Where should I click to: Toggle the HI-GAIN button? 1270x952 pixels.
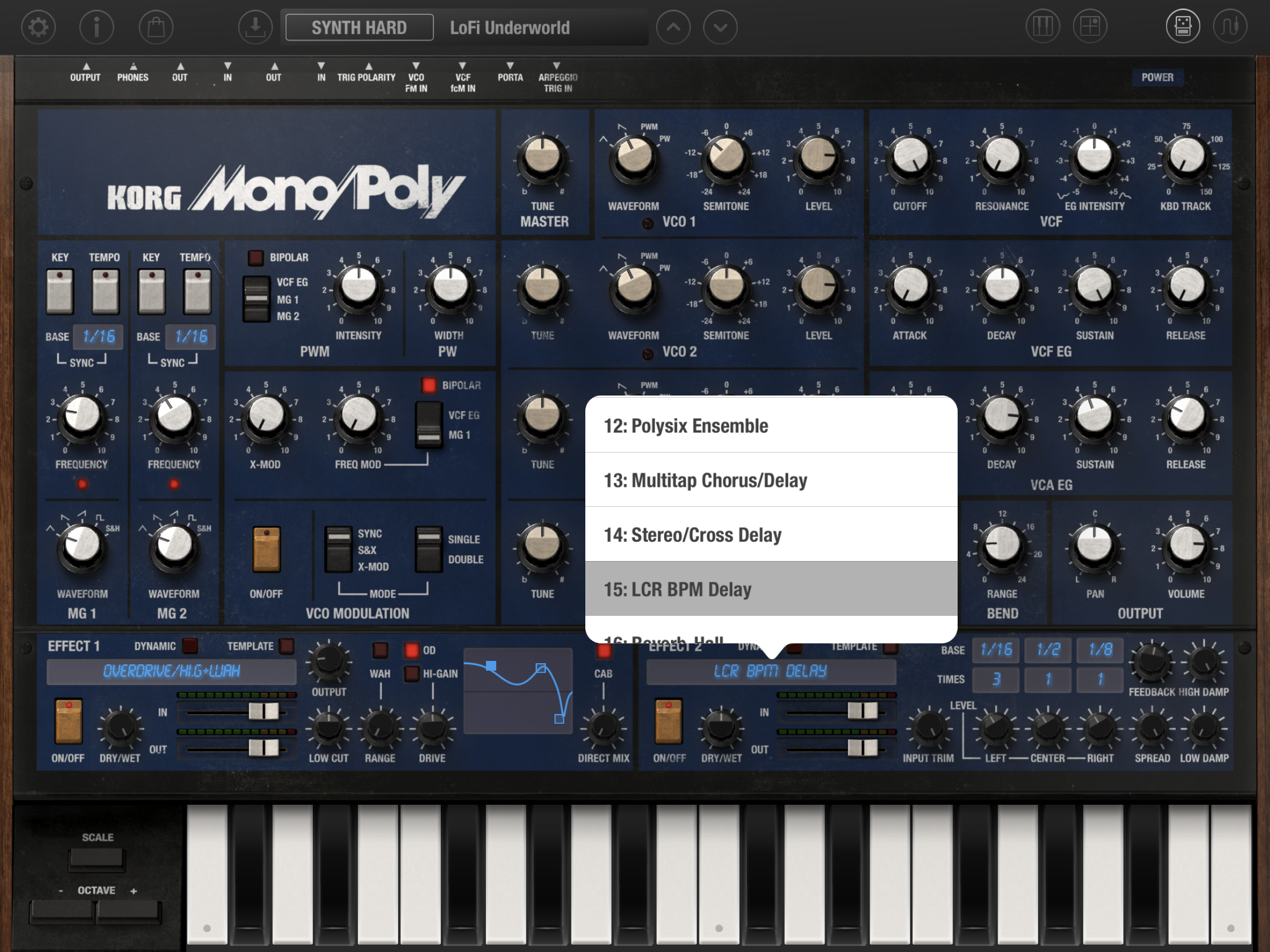(x=412, y=673)
